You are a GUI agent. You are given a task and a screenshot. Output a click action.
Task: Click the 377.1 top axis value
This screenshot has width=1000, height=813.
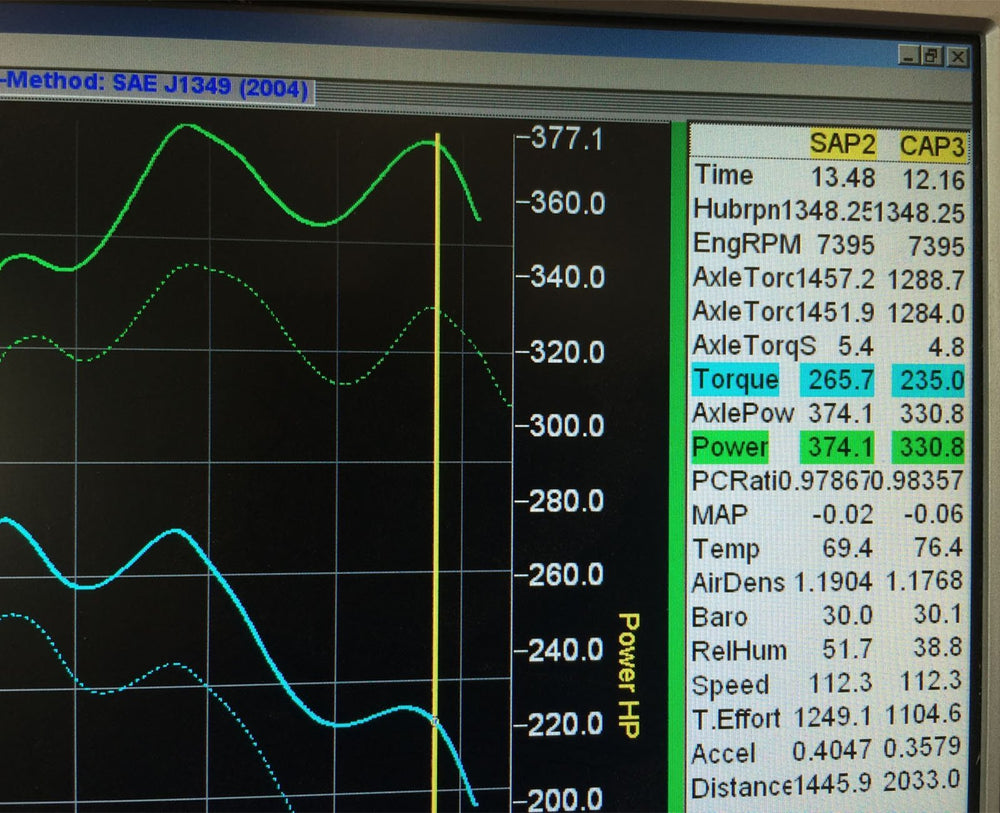click(565, 139)
